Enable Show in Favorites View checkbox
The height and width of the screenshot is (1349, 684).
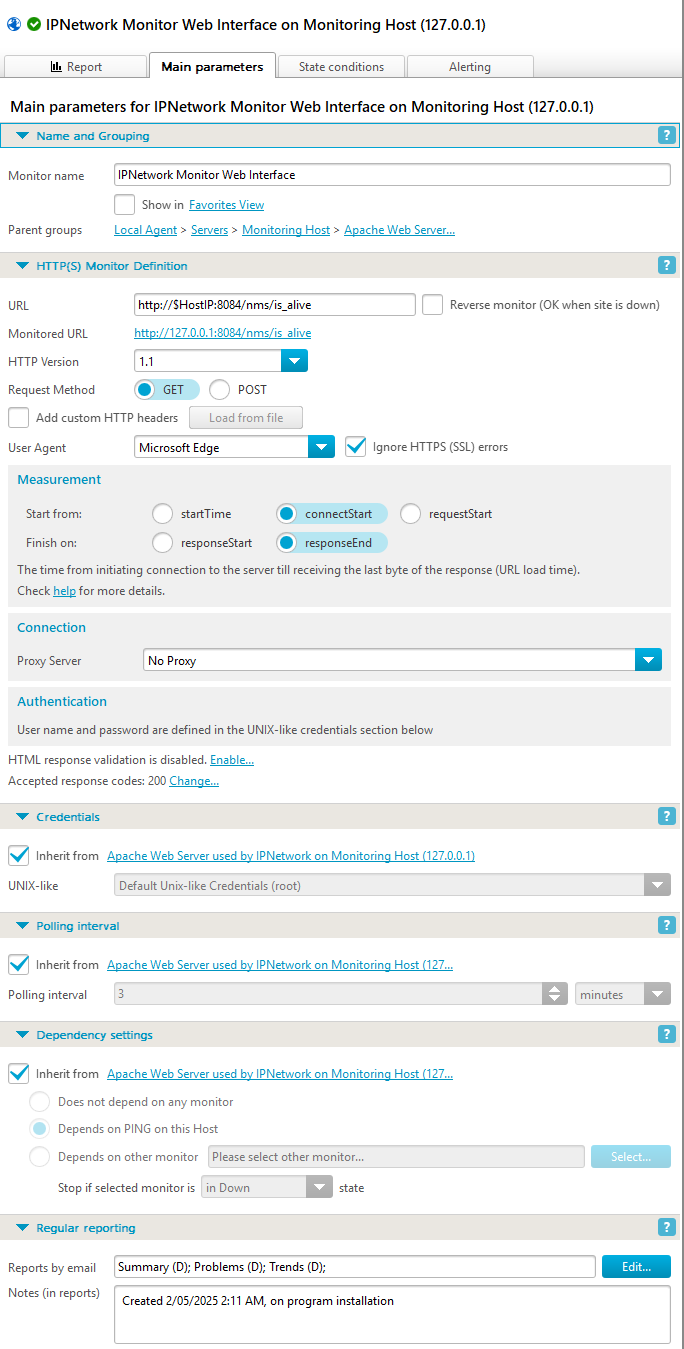[124, 204]
